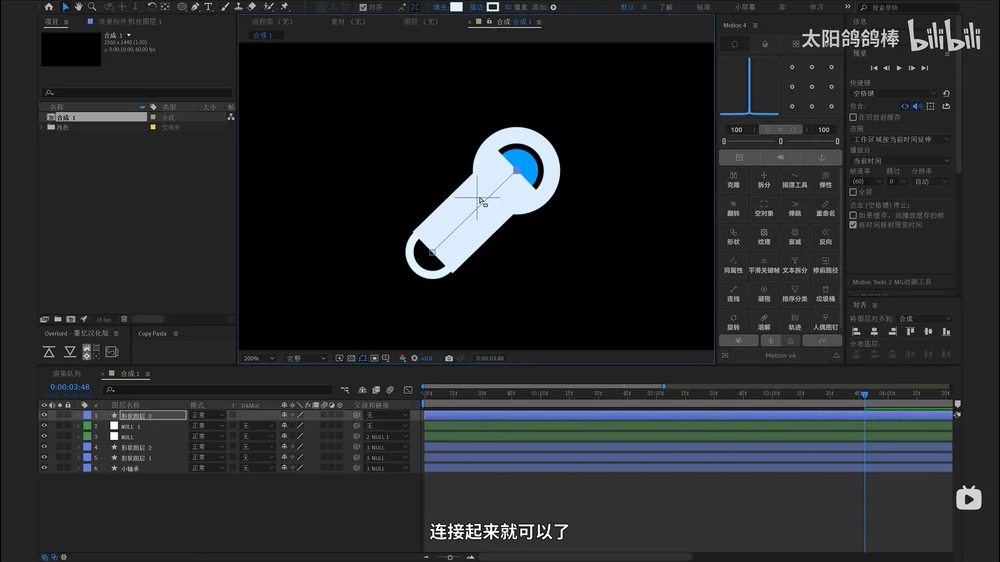1000x562 pixels.
Task: Expand layer 1 properties triangle
Action: click(78, 416)
